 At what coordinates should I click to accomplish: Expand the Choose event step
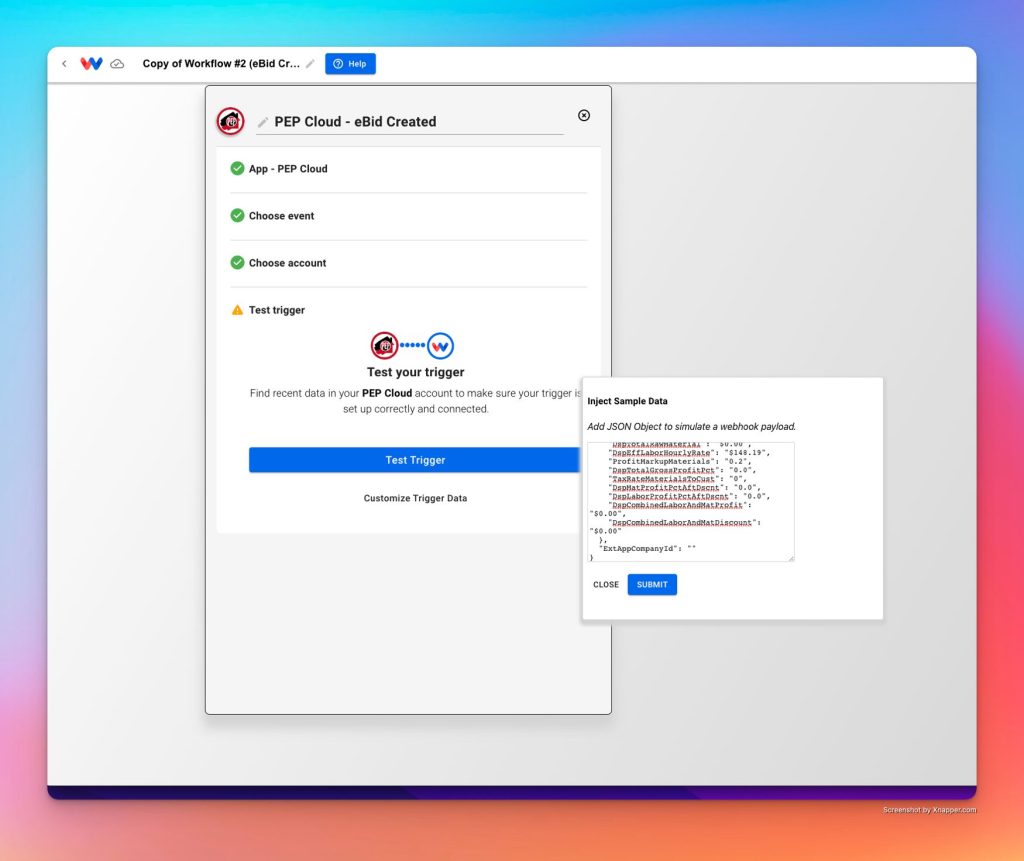(x=408, y=216)
